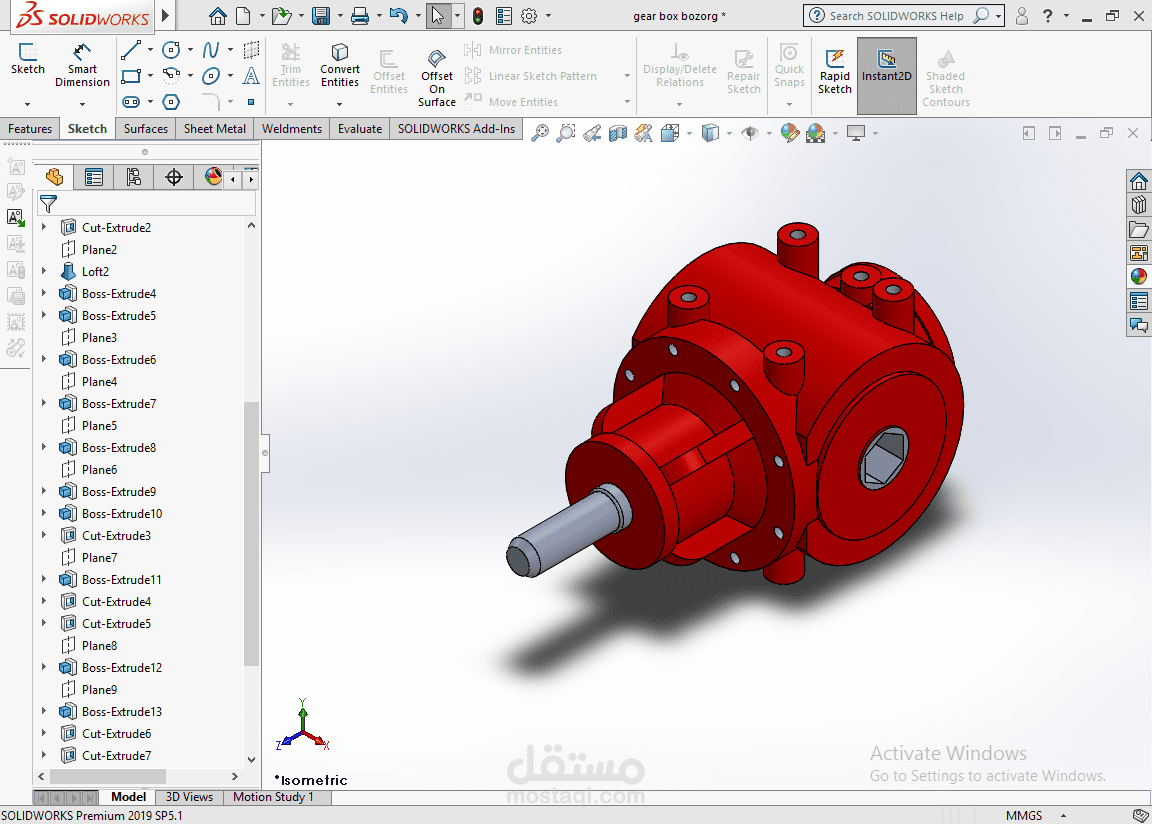Click the filter icon in feature tree
1152x824 pixels.
[x=48, y=203]
